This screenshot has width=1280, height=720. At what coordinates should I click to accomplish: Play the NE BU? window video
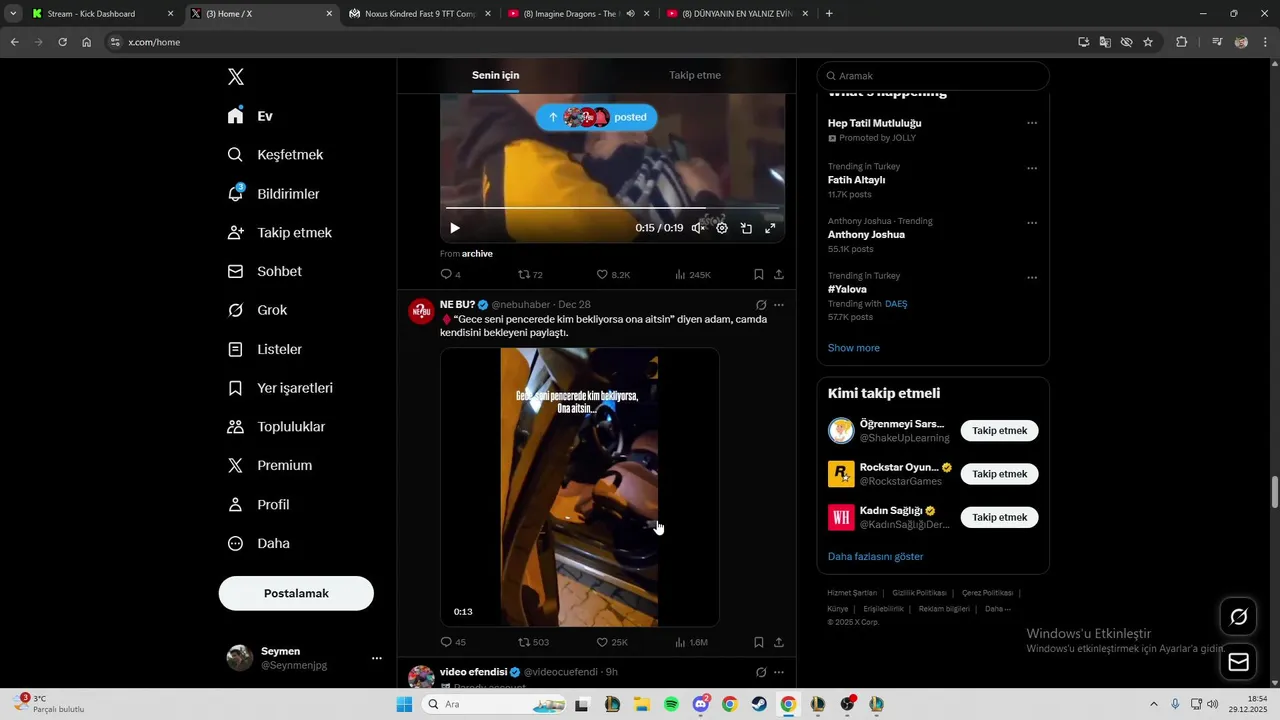(580, 487)
